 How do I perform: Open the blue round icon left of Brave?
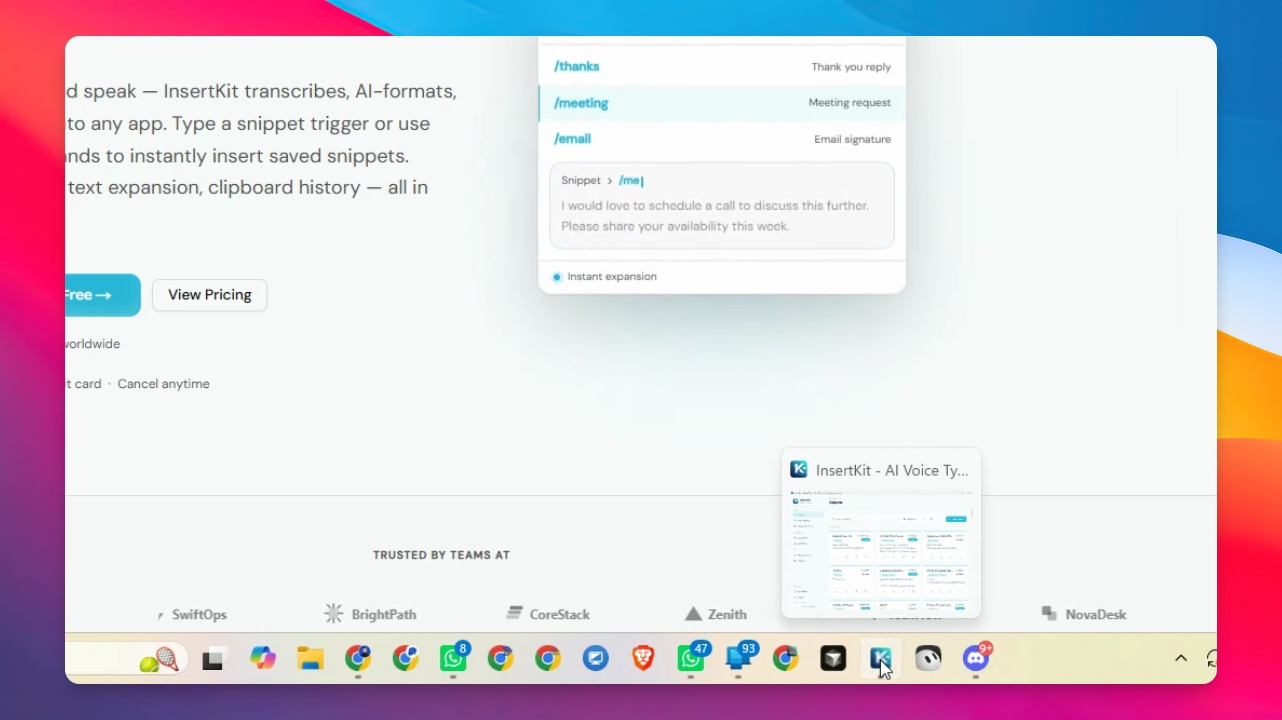pos(596,658)
